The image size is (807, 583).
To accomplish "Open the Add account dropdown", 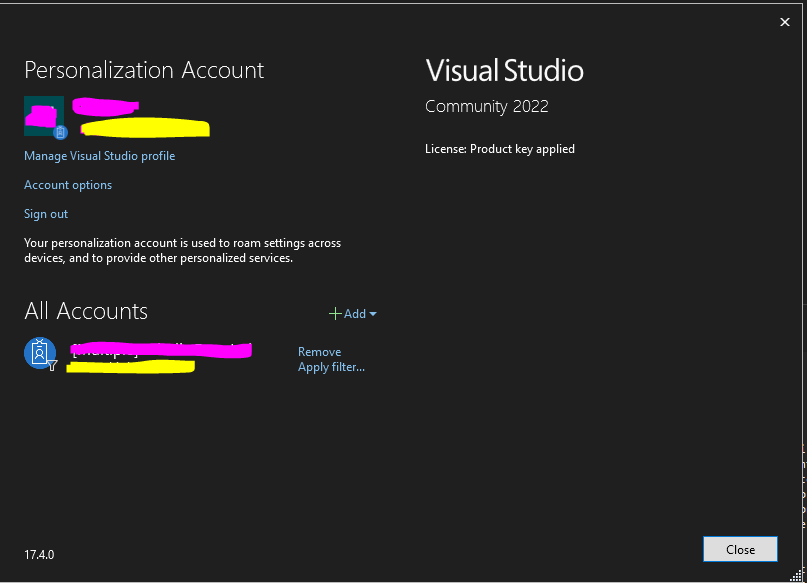I will (352, 313).
